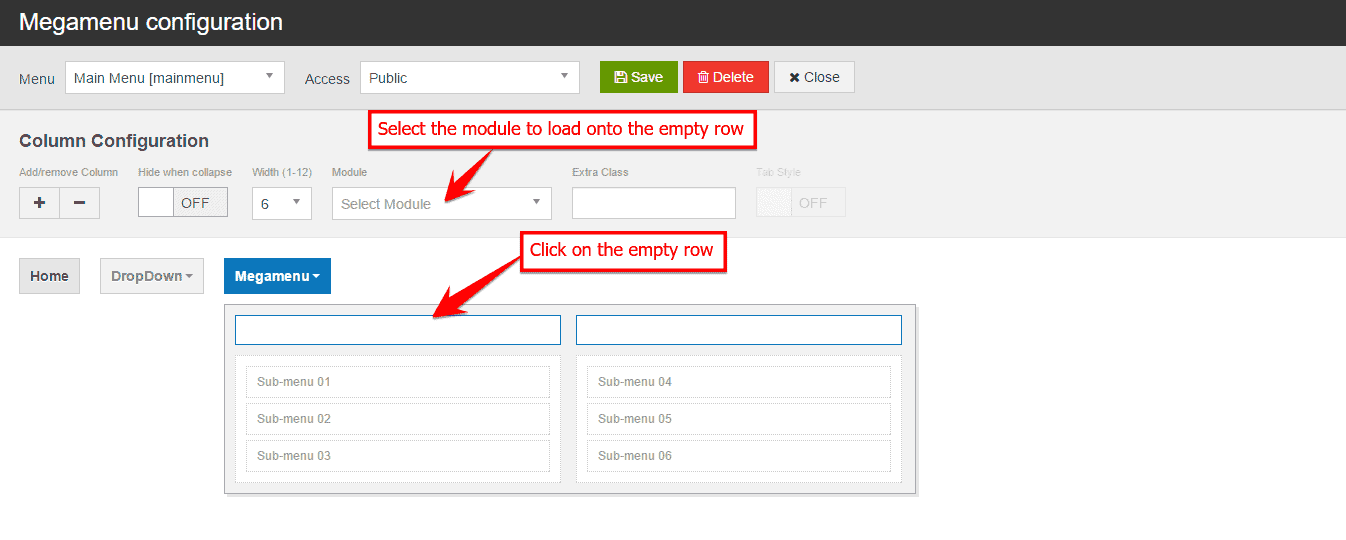Screen dimensions: 1346x540
Task: Choose Sub-menu 03 entry
Action: click(x=397, y=456)
